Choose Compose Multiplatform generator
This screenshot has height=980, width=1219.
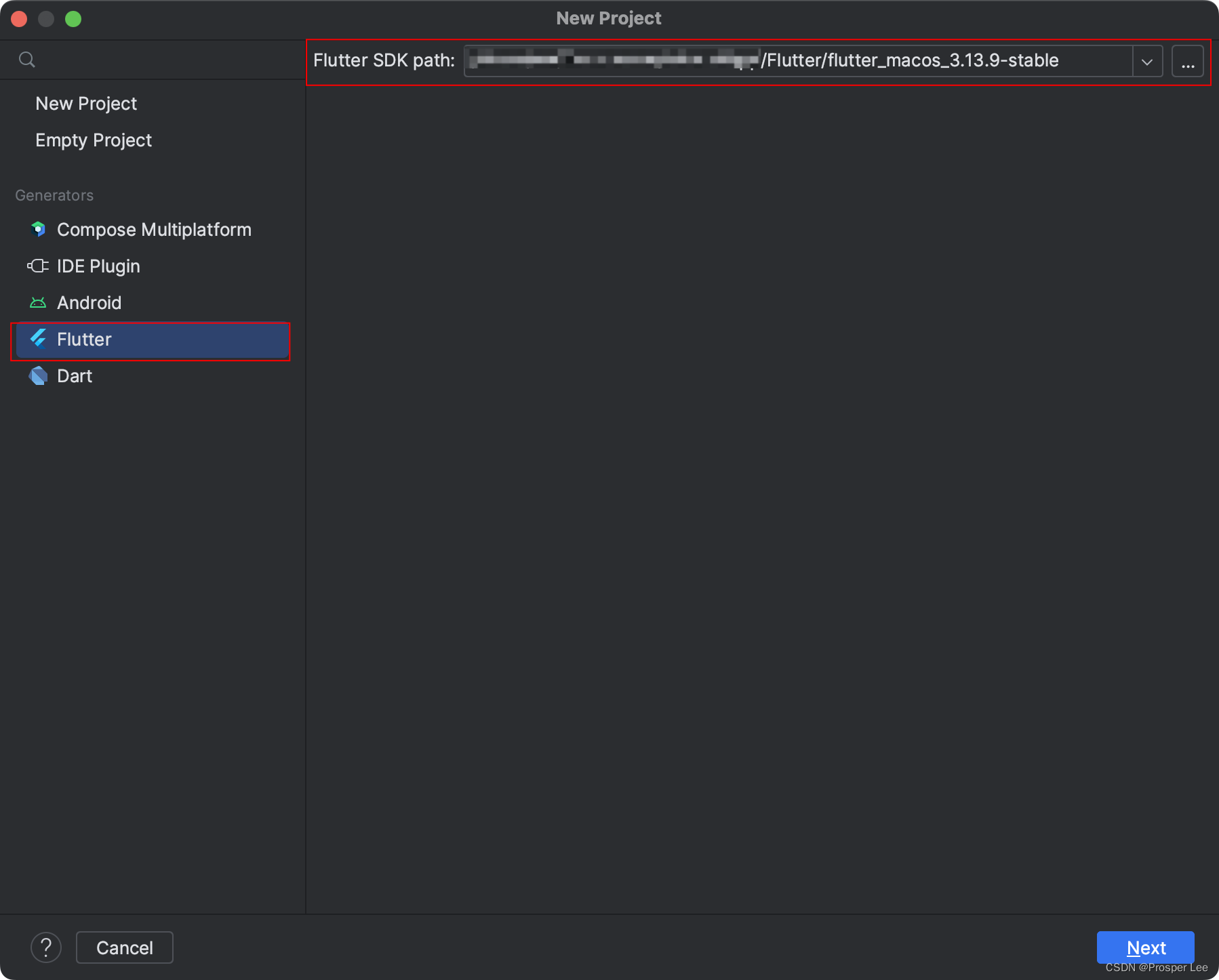(x=153, y=230)
